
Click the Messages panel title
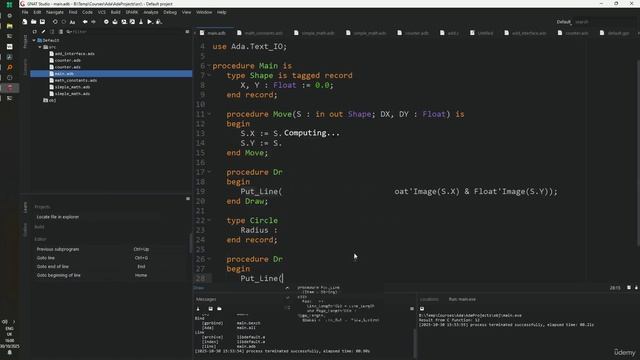coord(206,299)
